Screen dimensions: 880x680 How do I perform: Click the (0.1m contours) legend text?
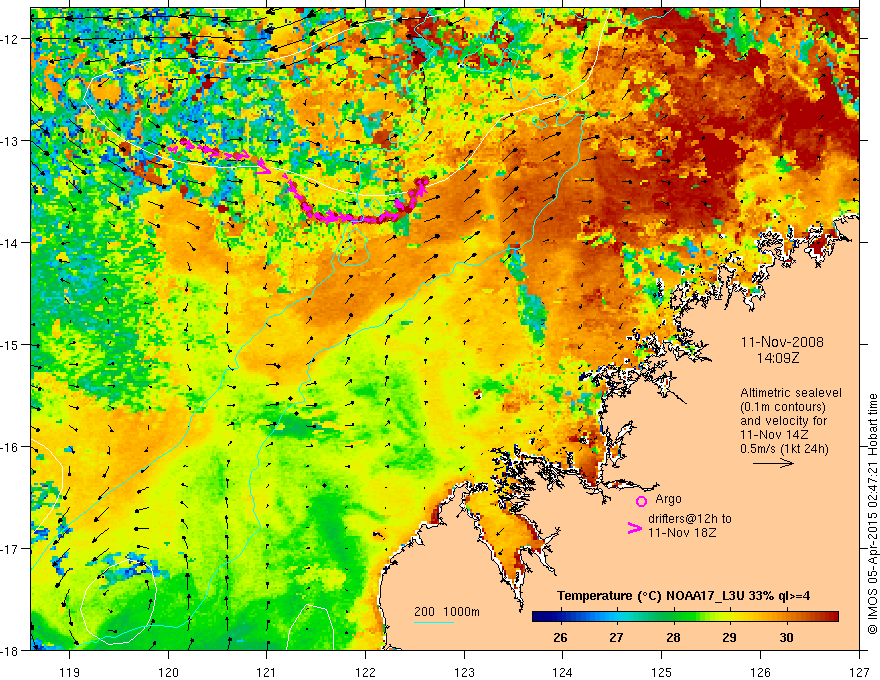click(783, 407)
